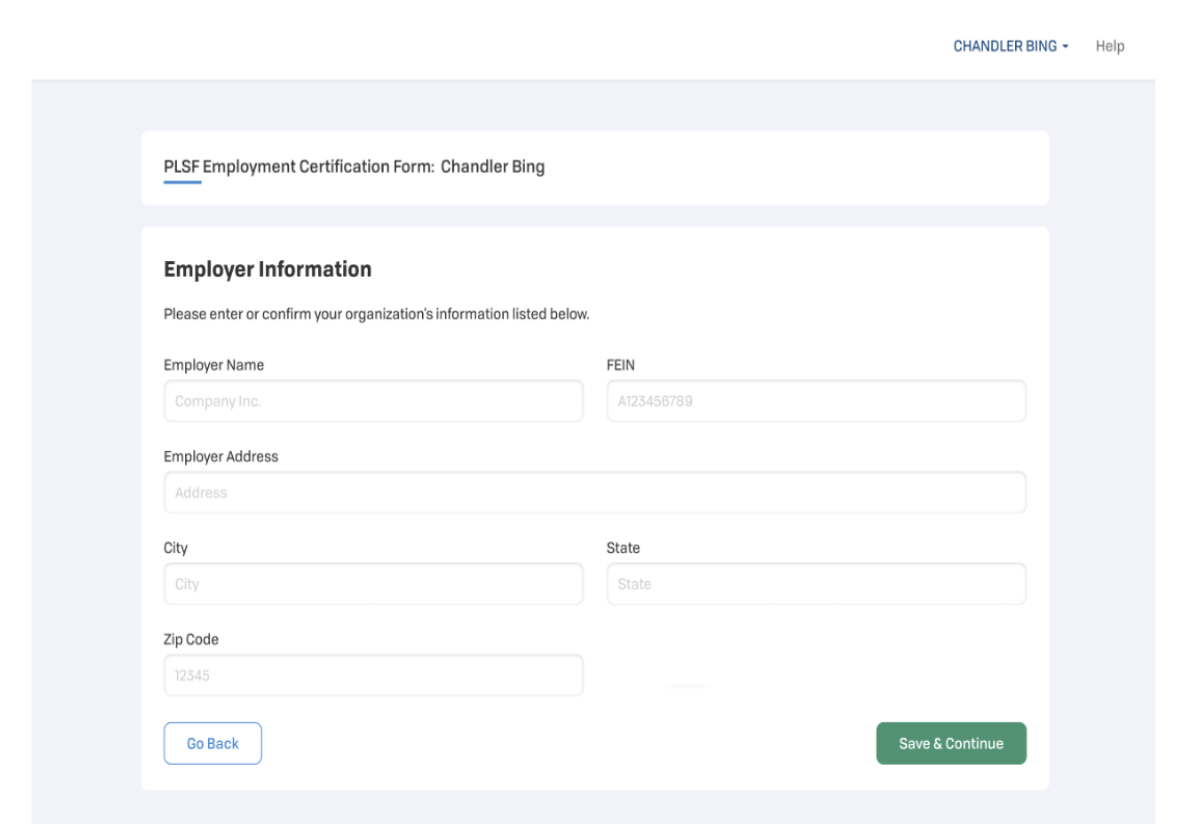1180x836 pixels.
Task: Click the FEIN field label
Action: [621, 365]
